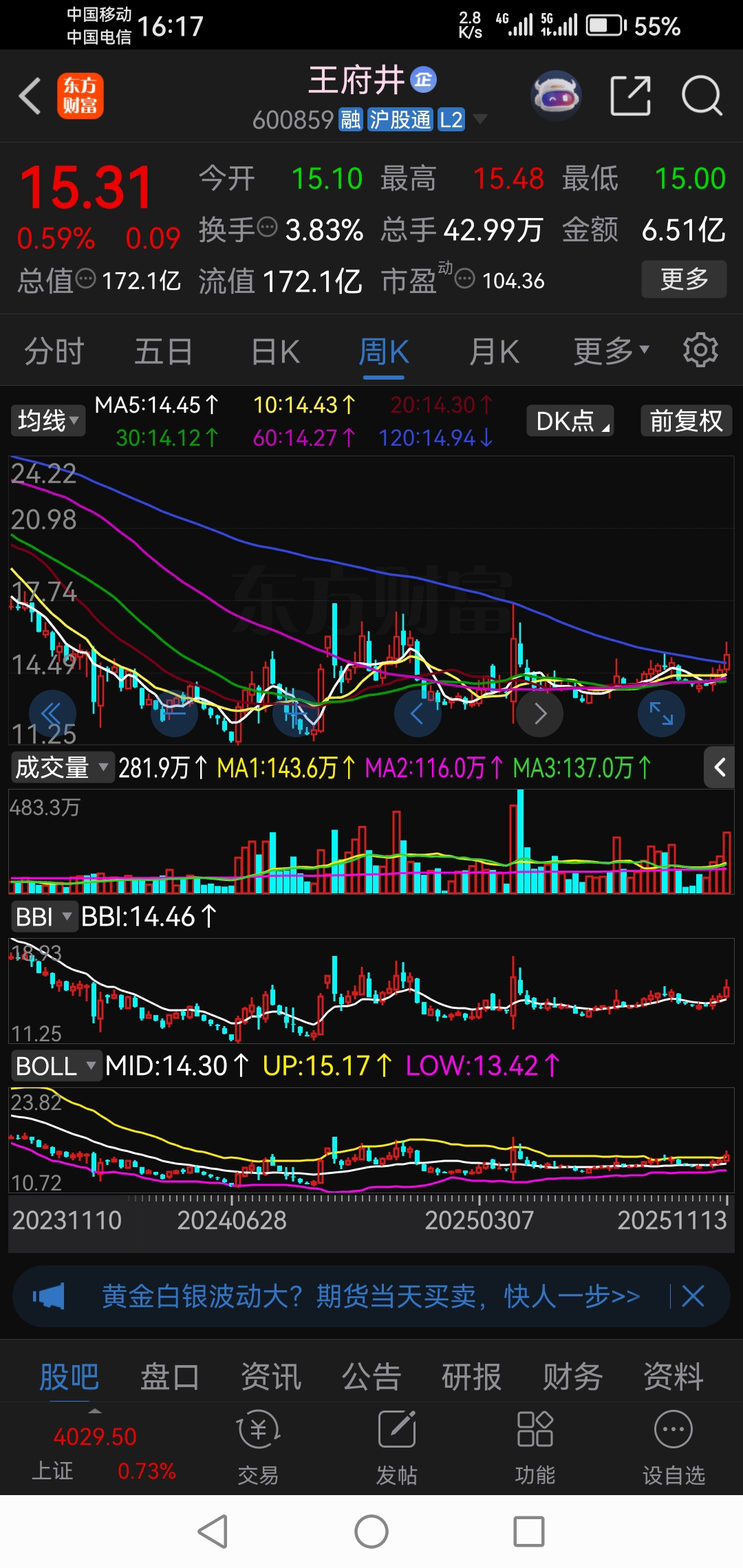
Task: Select 周K chart tab
Action: pyautogui.click(x=383, y=351)
